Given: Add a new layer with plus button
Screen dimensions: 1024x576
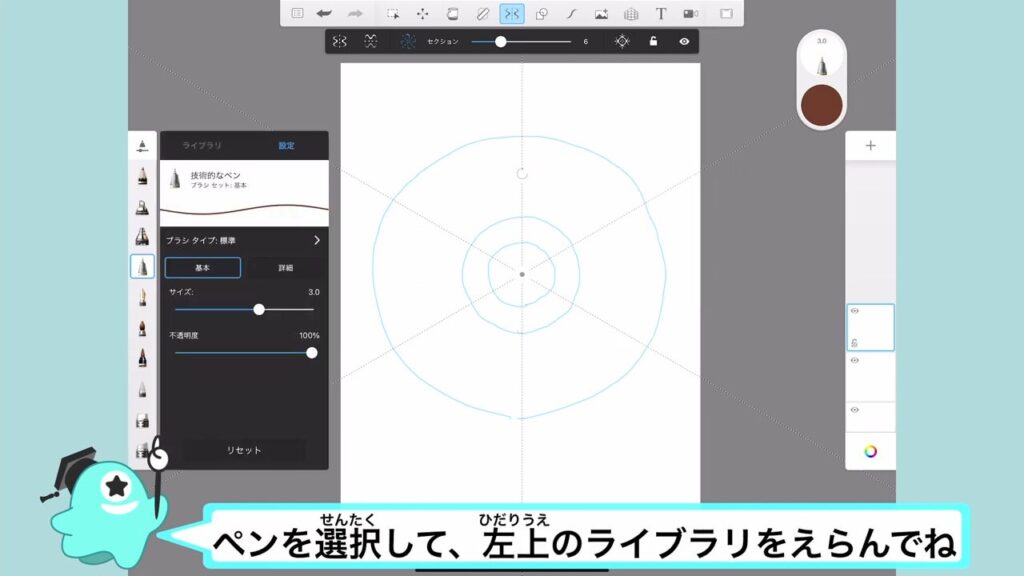Looking at the screenshot, I should (x=870, y=146).
